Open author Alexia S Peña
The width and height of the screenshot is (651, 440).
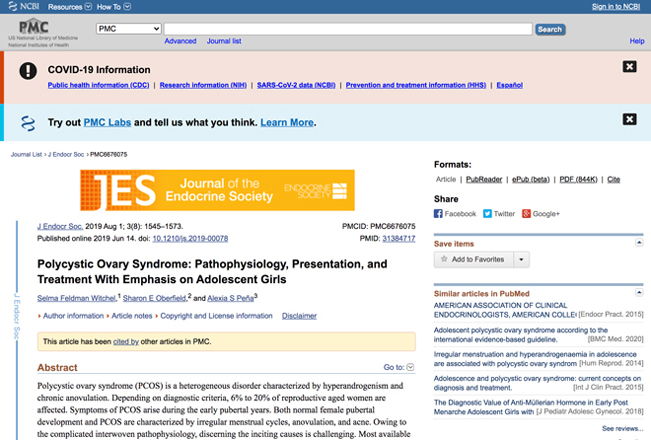click(230, 298)
